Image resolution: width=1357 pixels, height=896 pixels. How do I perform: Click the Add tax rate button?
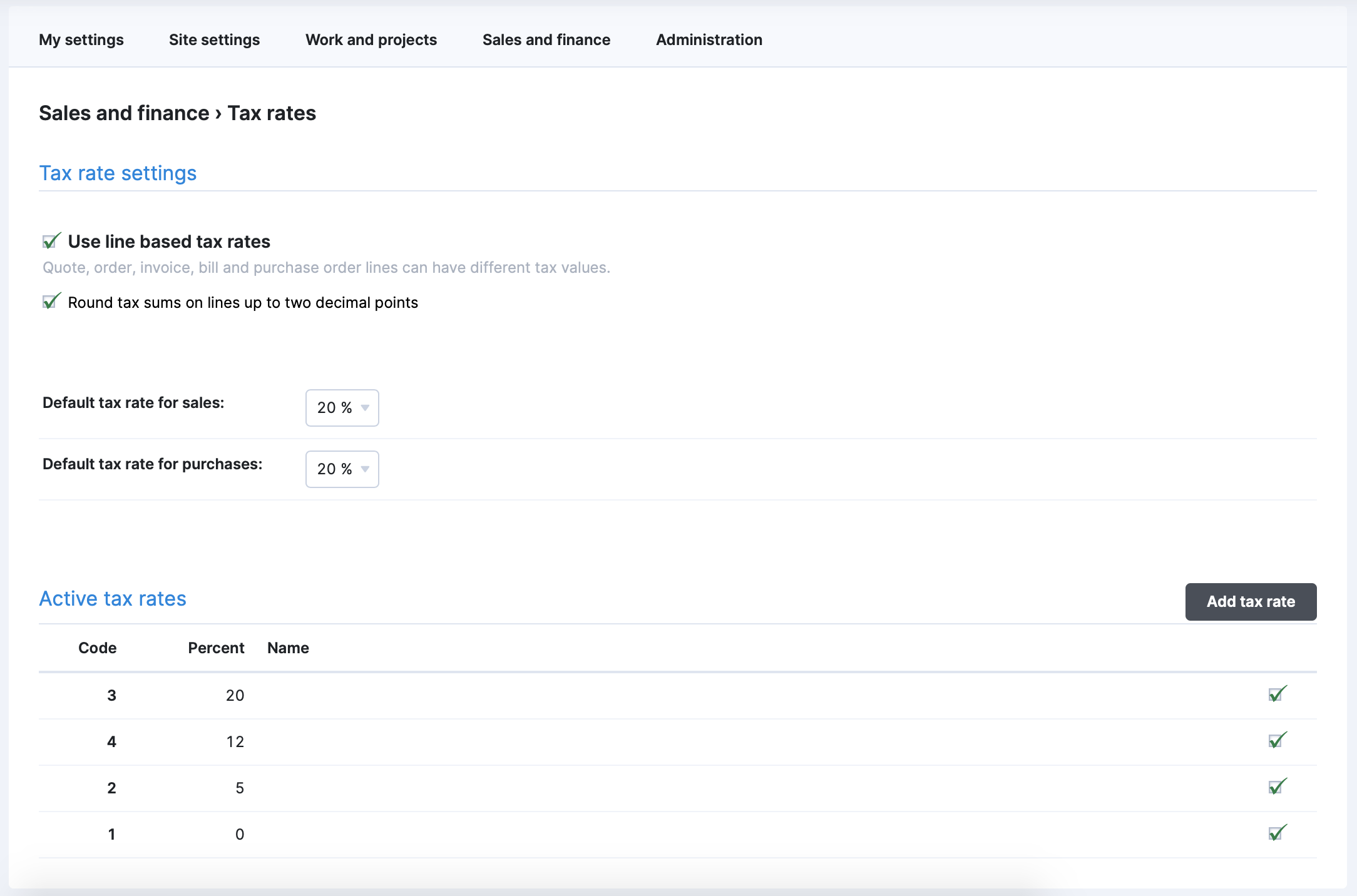pos(1251,601)
